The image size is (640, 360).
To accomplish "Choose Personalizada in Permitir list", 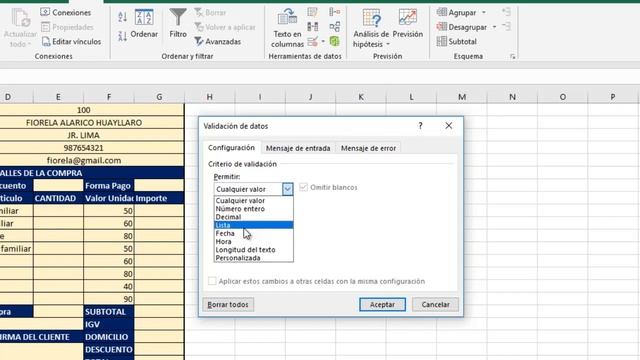I will point(253,258).
